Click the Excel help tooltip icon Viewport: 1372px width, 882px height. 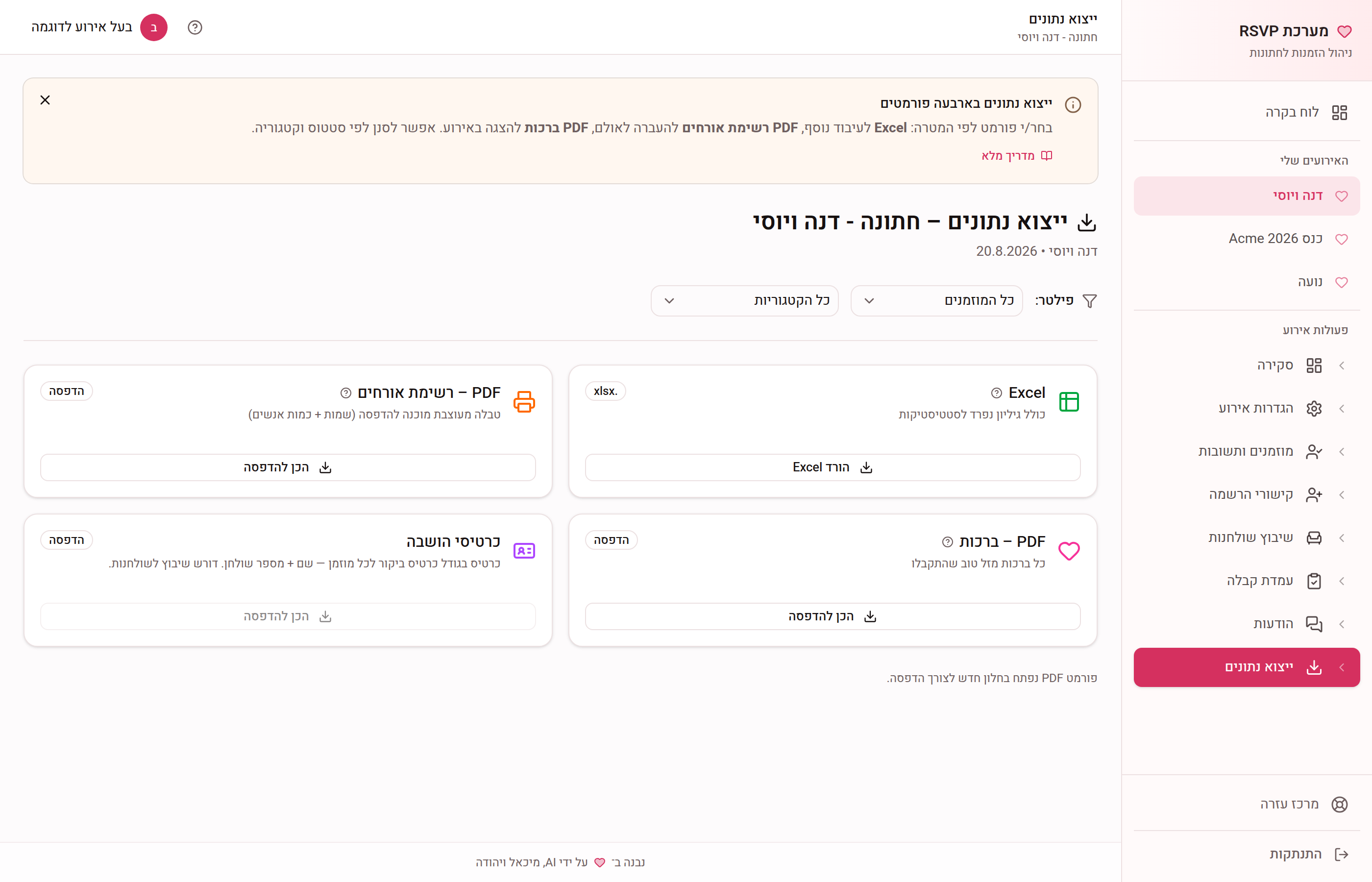pos(996,393)
